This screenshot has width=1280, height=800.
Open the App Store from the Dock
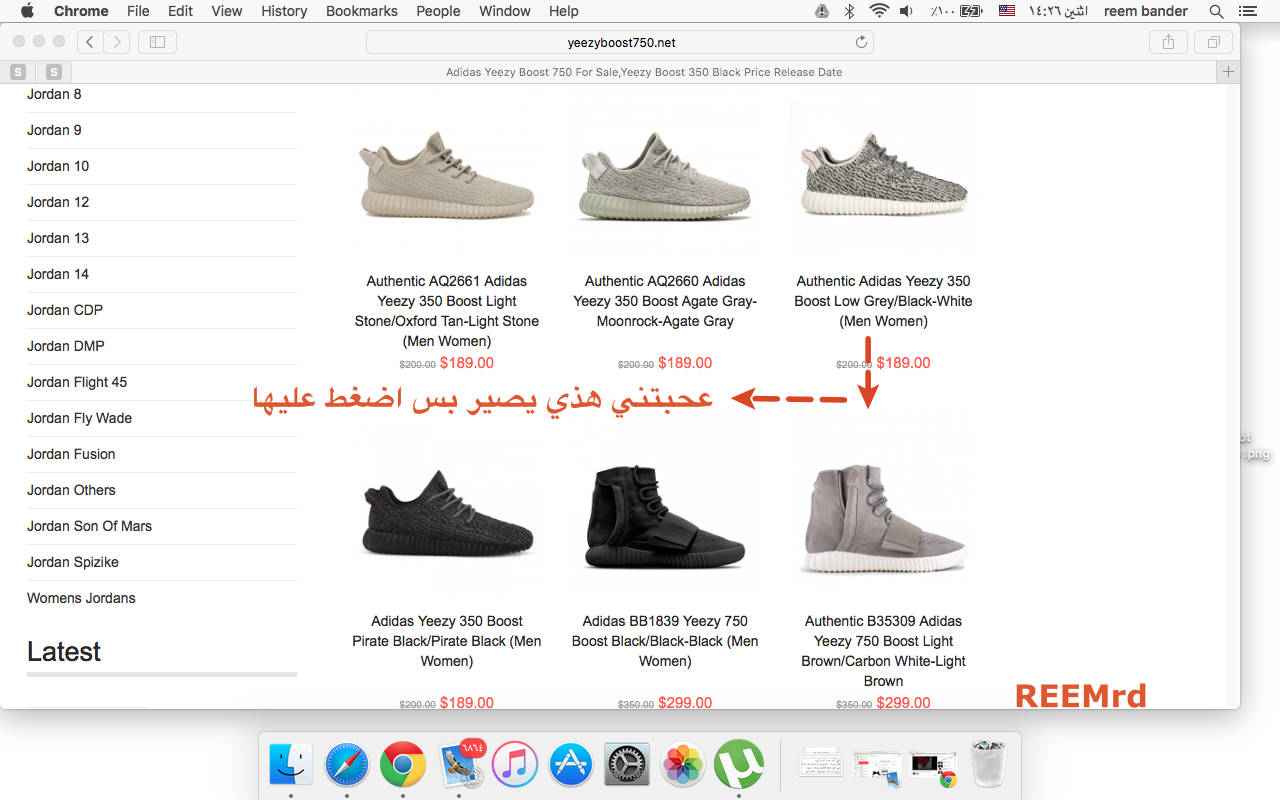[571, 766]
